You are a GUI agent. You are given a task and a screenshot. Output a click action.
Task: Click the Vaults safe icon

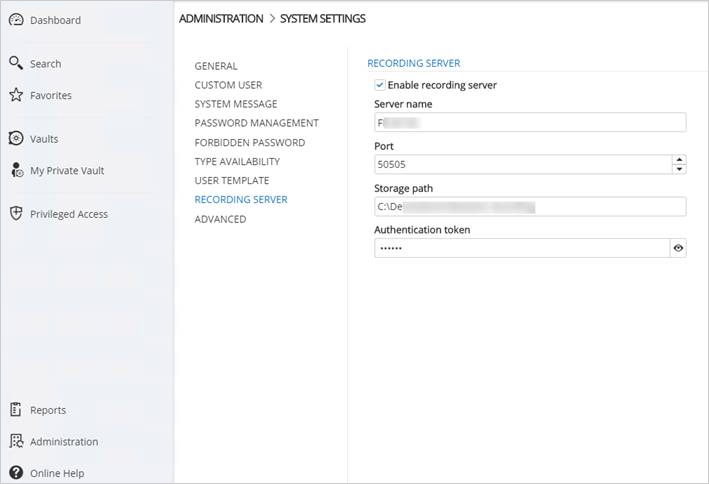pyautogui.click(x=16, y=139)
